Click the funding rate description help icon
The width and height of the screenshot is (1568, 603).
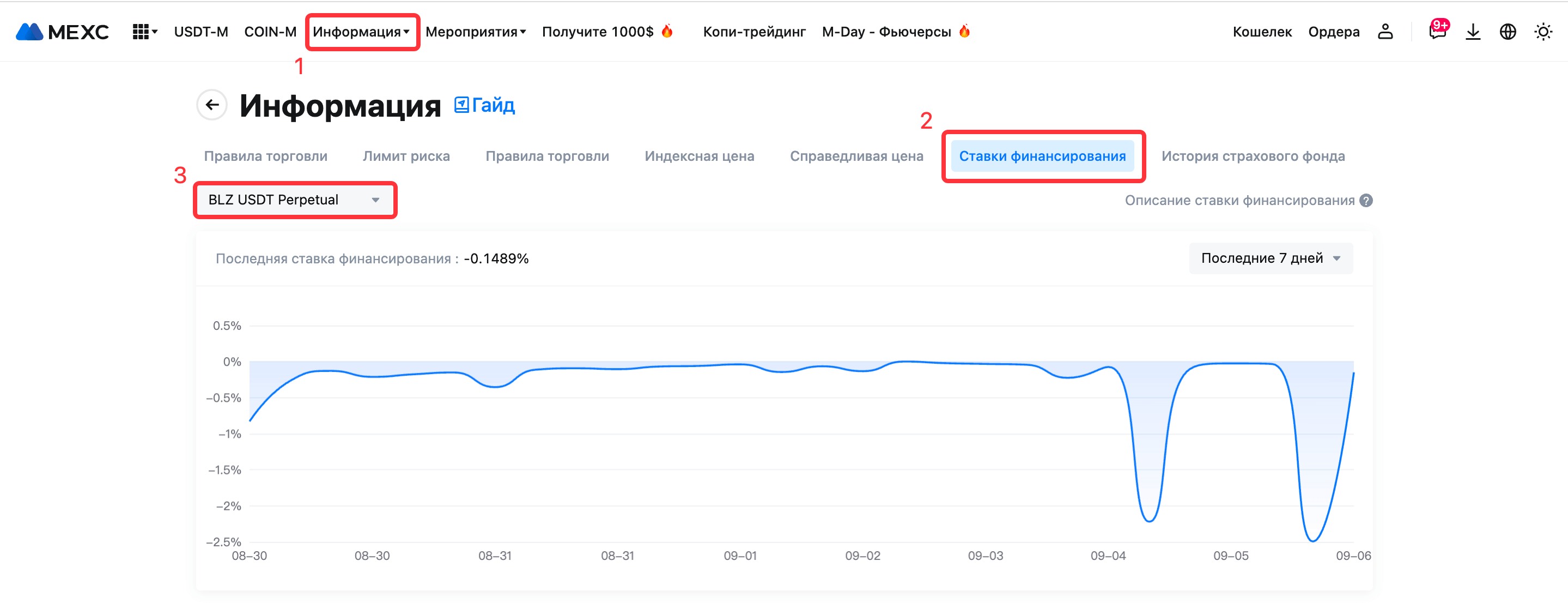click(1366, 201)
